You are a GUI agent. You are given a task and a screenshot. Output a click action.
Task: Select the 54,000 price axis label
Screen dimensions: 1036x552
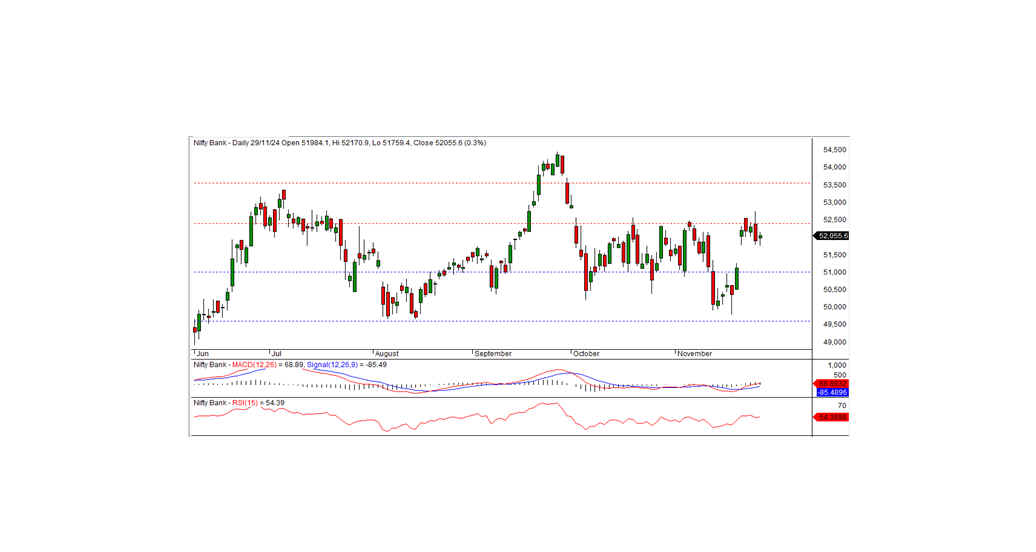(834, 167)
